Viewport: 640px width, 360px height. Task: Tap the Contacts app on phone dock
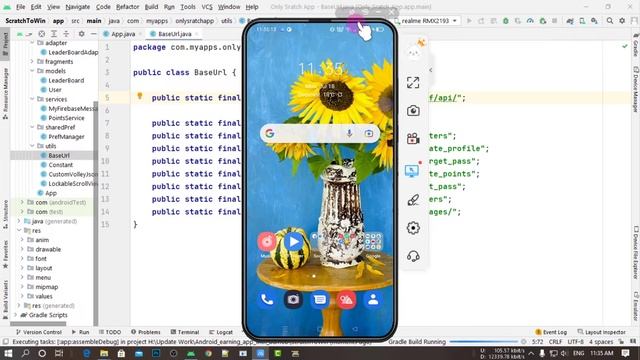(373, 300)
